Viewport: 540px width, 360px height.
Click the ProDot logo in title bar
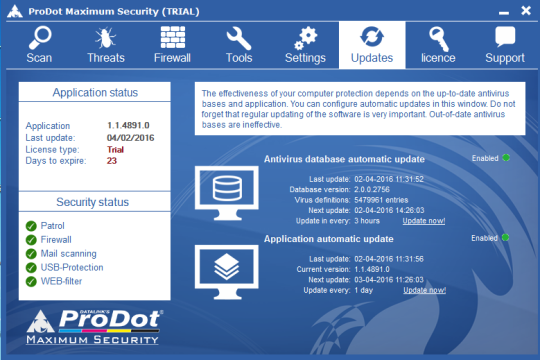(15, 11)
